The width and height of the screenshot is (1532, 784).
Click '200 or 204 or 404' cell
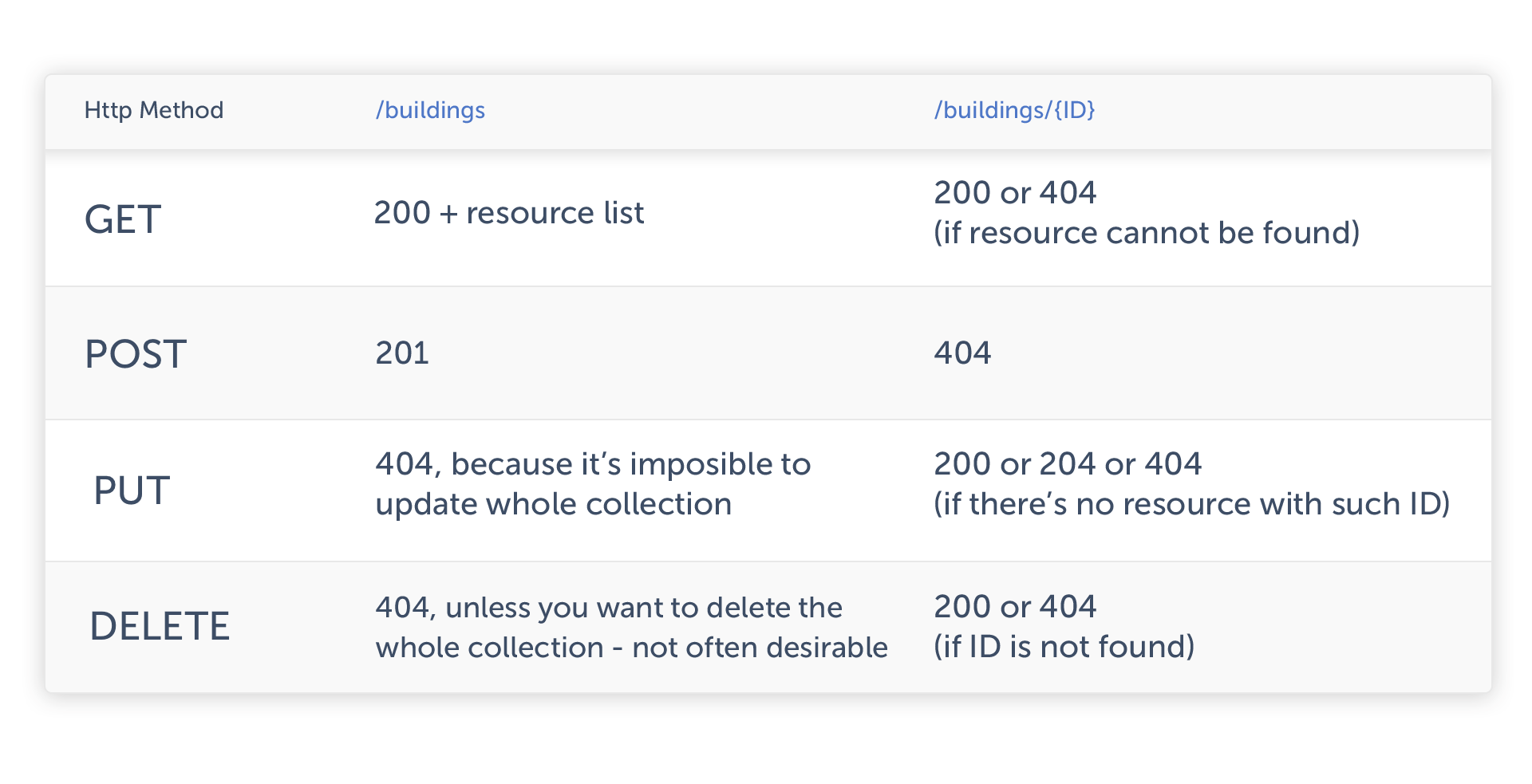point(1068,463)
